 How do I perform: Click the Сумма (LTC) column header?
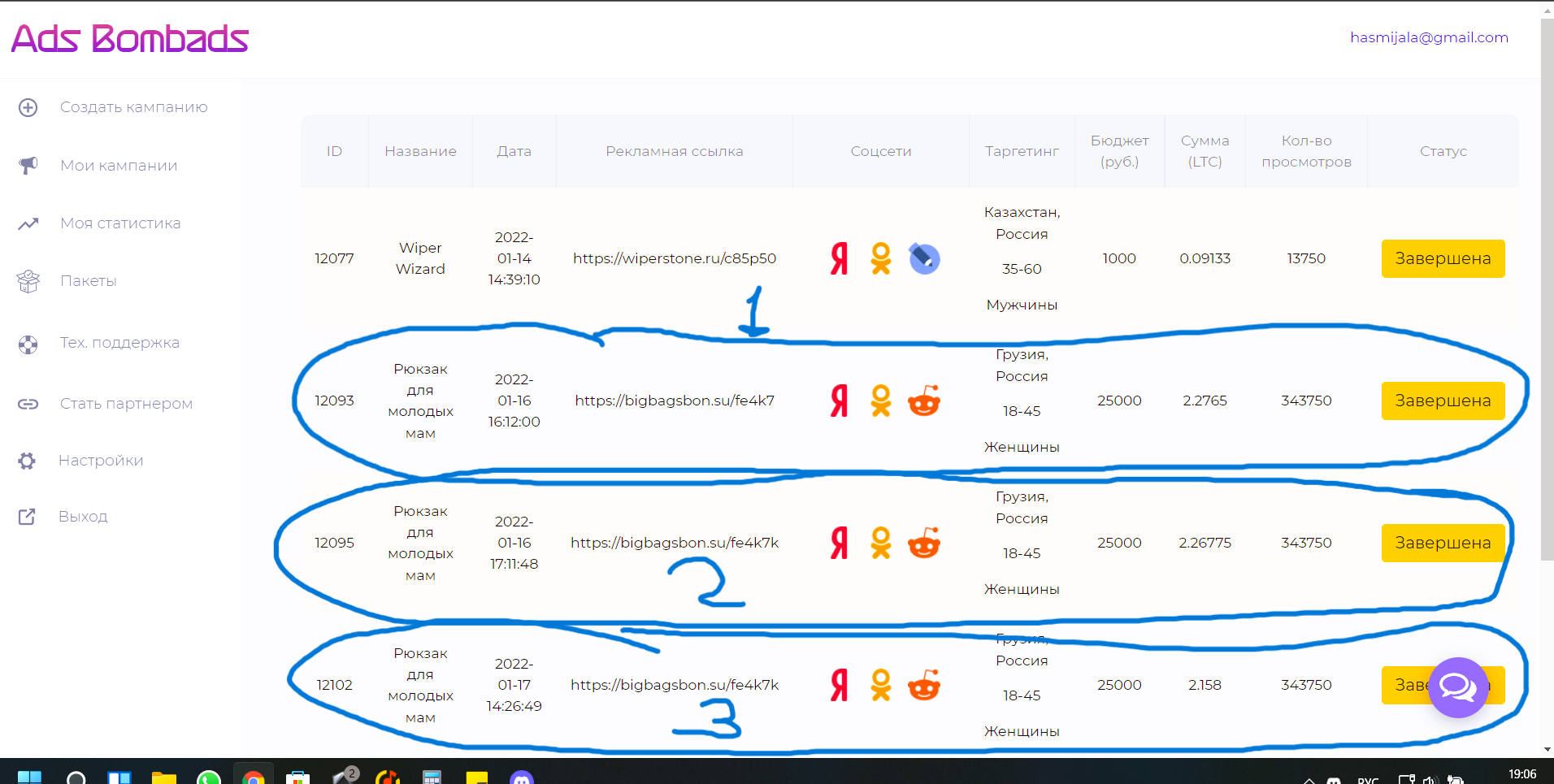(1205, 151)
